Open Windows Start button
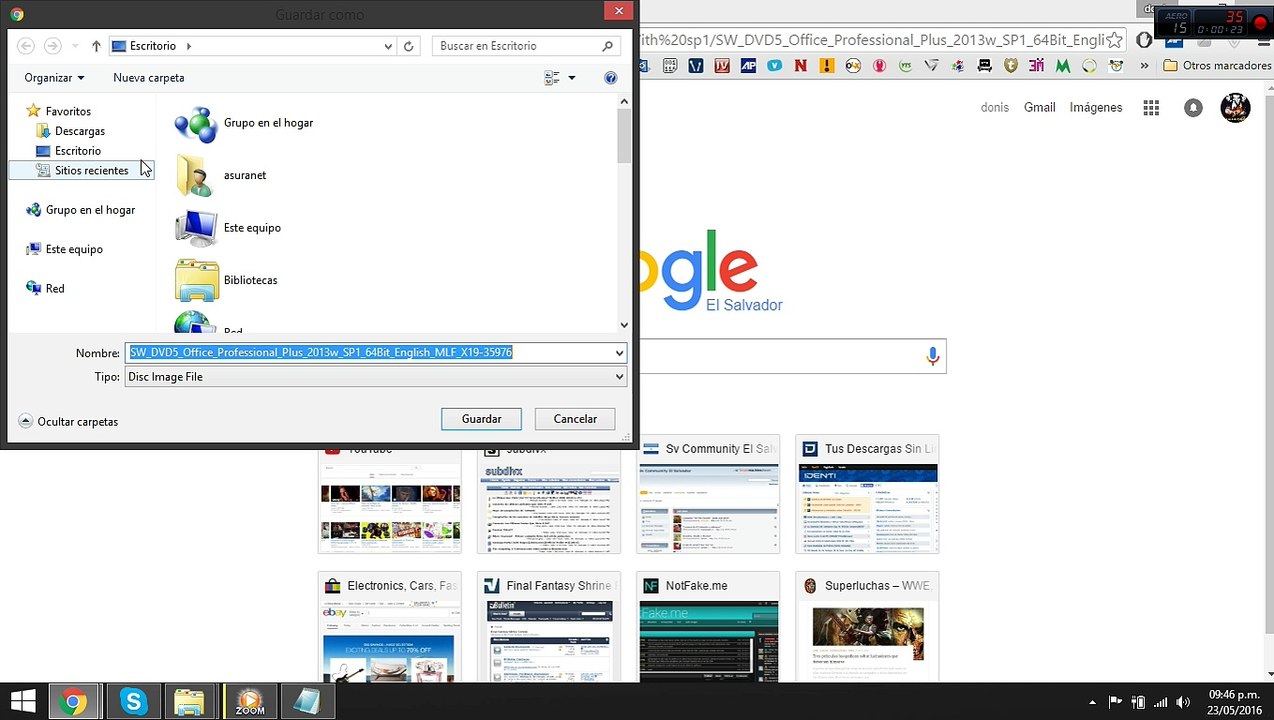This screenshot has width=1274, height=720. [x=23, y=702]
